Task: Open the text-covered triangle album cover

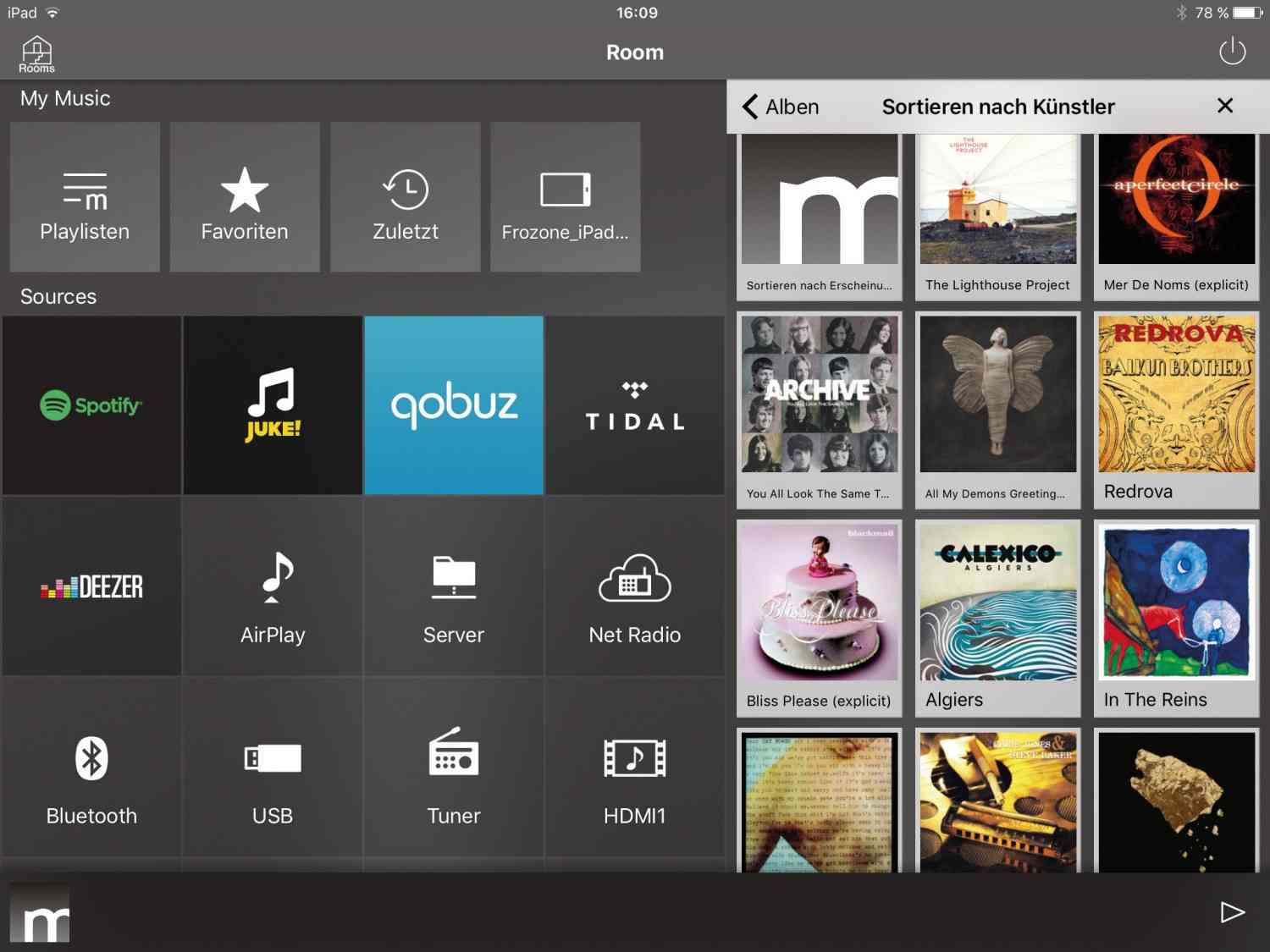Action: (x=820, y=801)
